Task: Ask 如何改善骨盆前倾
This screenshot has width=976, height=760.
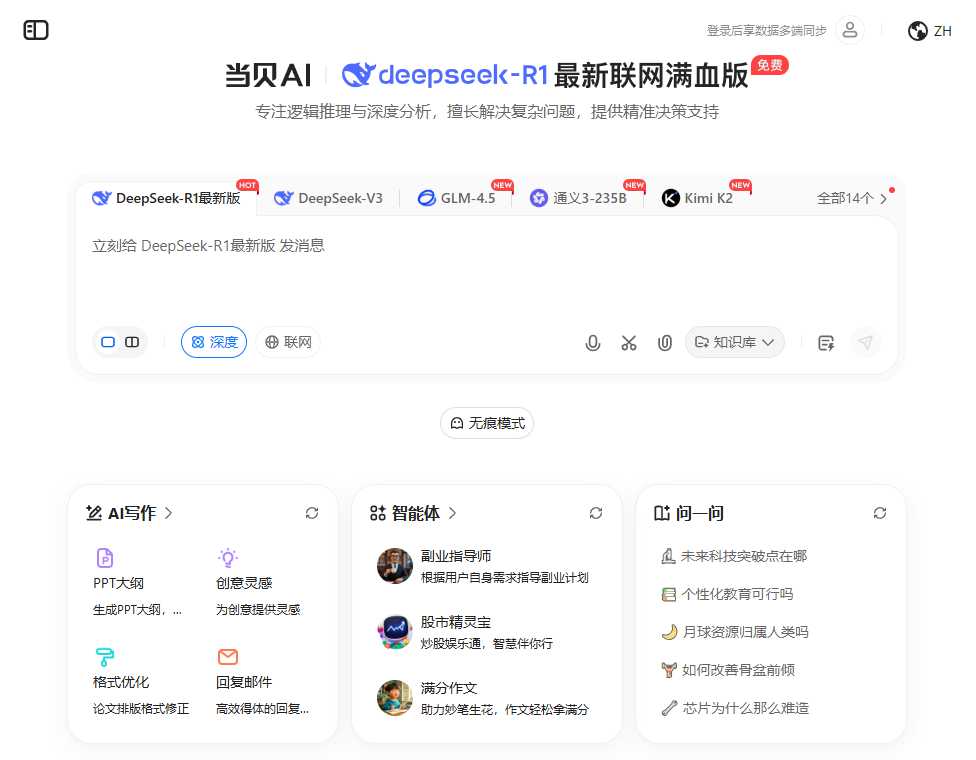Action: tap(728, 670)
